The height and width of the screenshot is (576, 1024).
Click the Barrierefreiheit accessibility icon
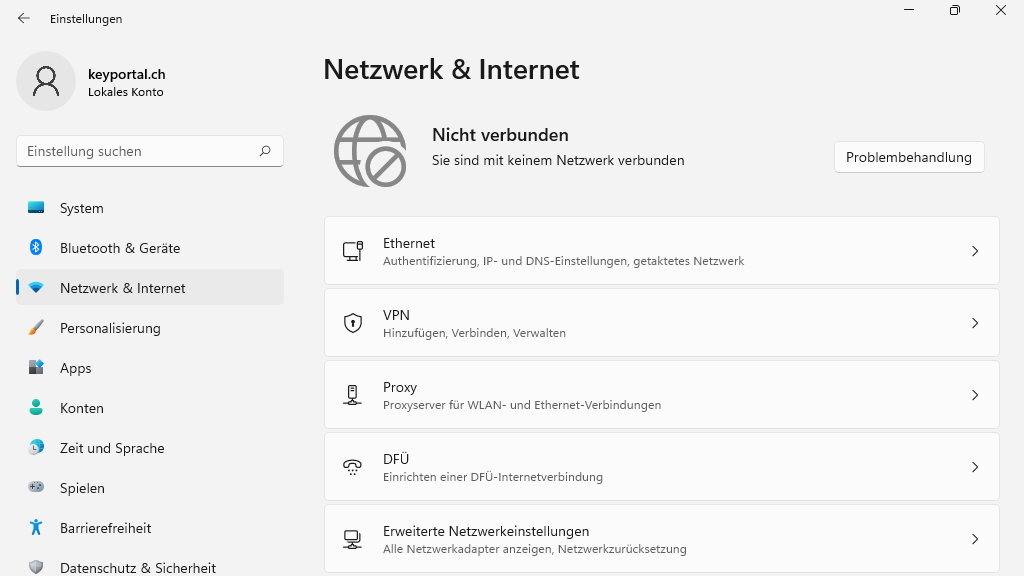coord(36,528)
